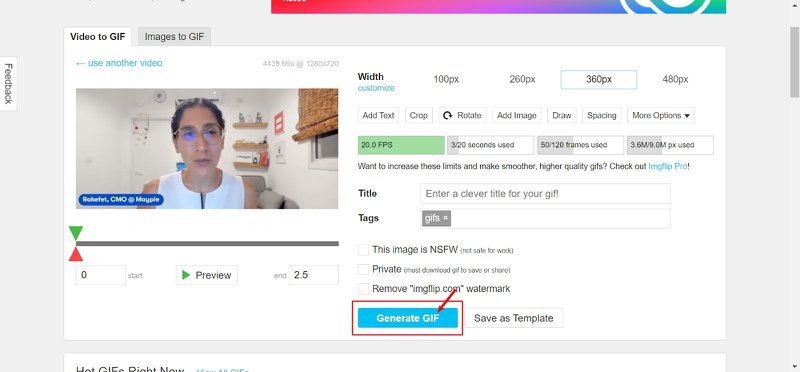Click the start time input field

(x=101, y=275)
